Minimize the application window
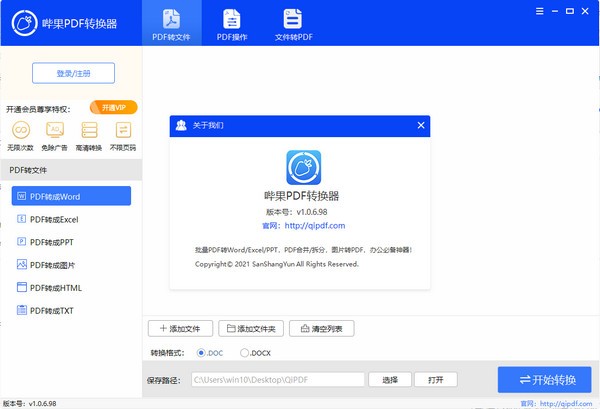This screenshot has height=409, width=600. pos(555,11)
